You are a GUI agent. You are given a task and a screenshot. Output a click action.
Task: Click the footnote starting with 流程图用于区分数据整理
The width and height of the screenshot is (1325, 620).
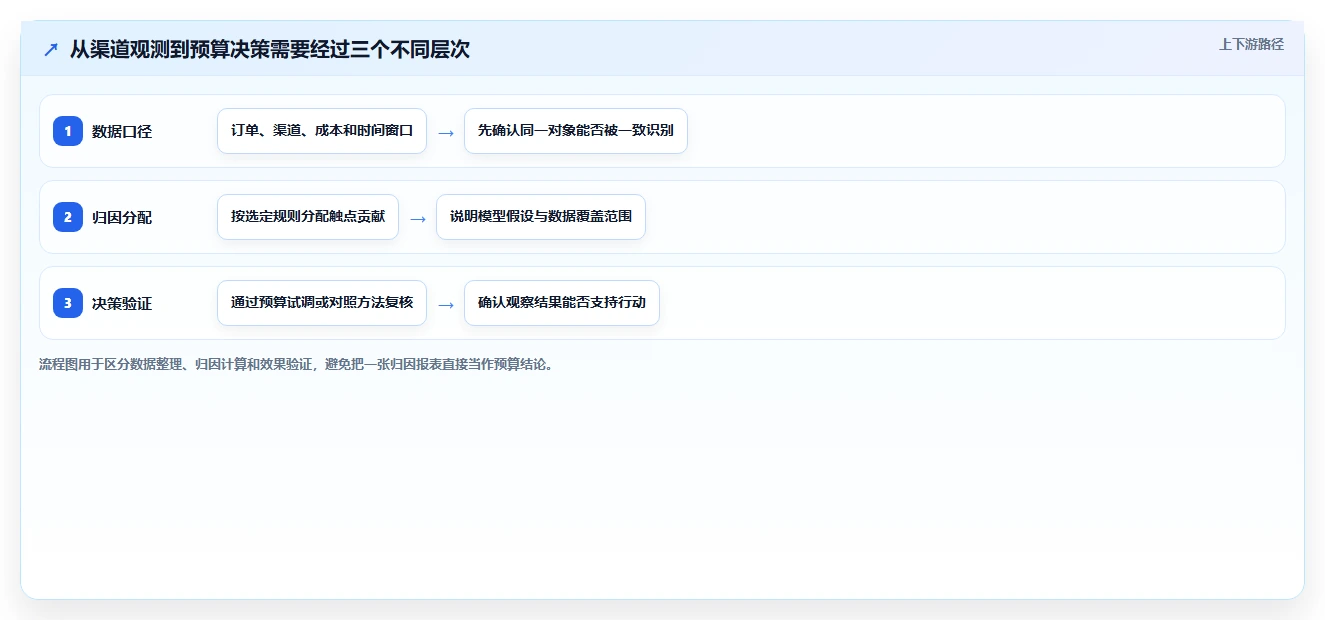[296, 364]
